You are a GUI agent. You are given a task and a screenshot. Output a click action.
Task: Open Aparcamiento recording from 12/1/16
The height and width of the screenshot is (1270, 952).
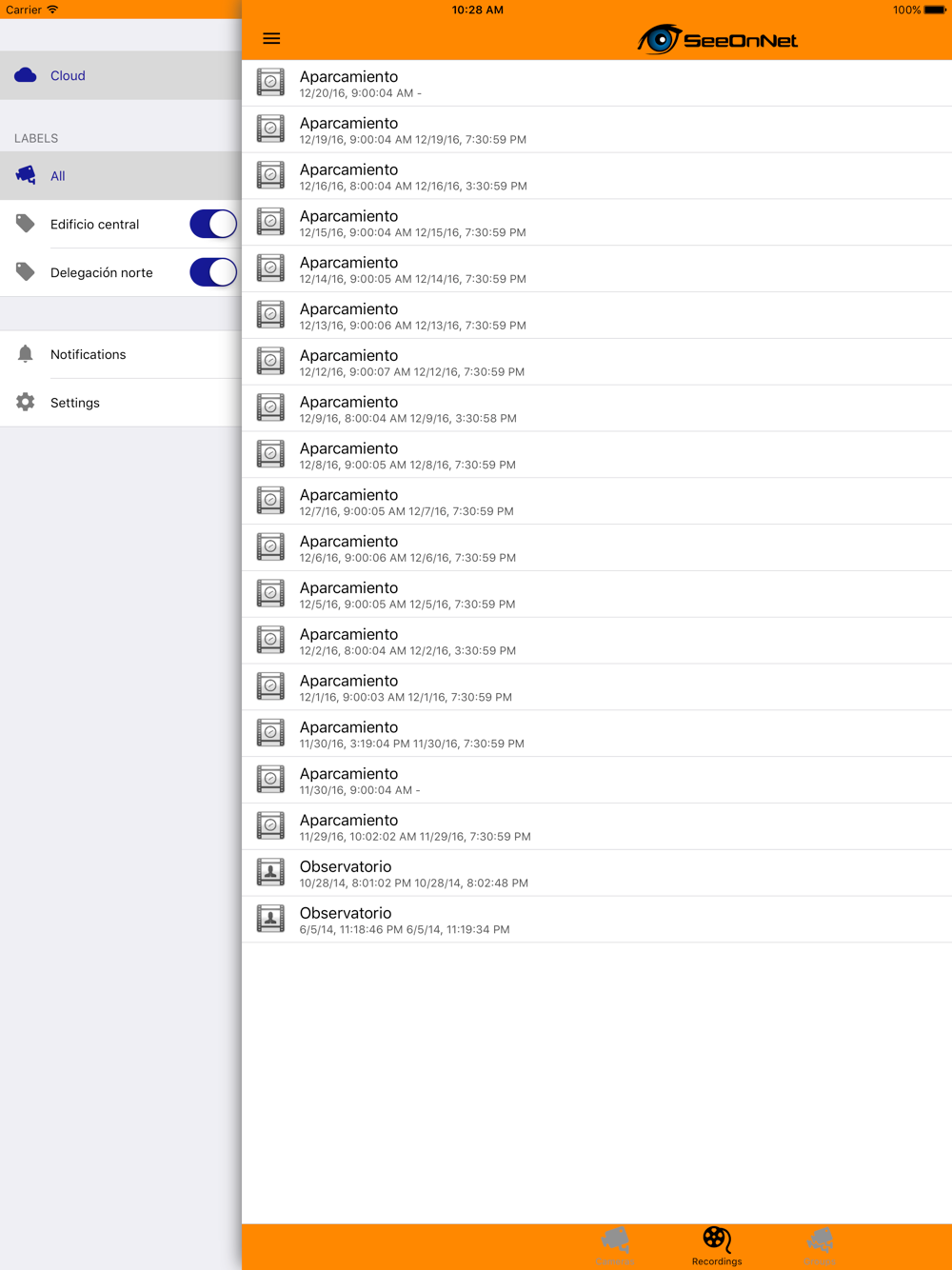[597, 687]
